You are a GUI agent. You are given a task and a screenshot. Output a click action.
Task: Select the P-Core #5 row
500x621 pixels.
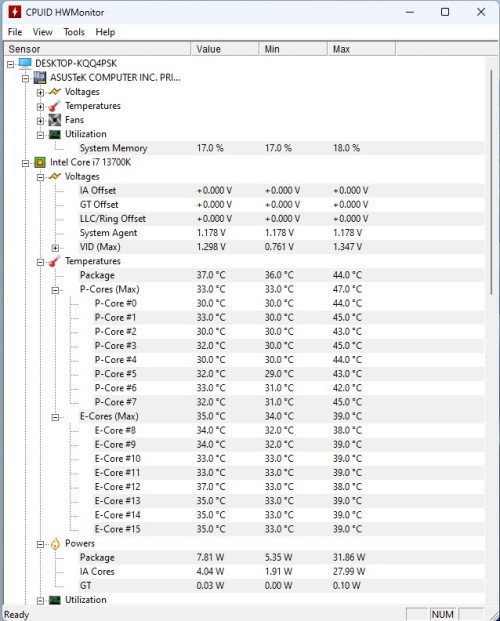point(288,374)
